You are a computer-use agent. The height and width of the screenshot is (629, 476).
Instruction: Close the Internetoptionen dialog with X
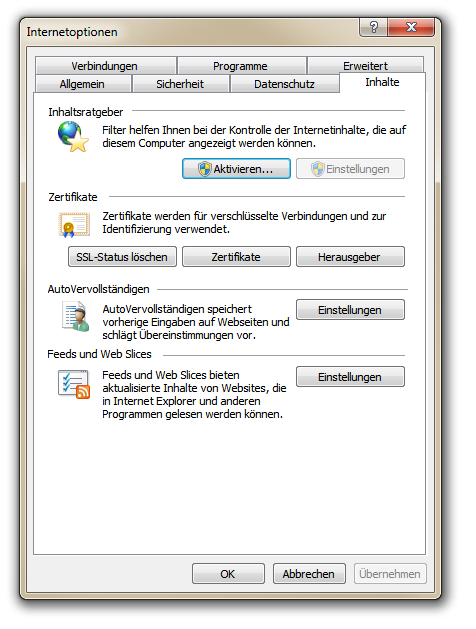click(x=411, y=27)
